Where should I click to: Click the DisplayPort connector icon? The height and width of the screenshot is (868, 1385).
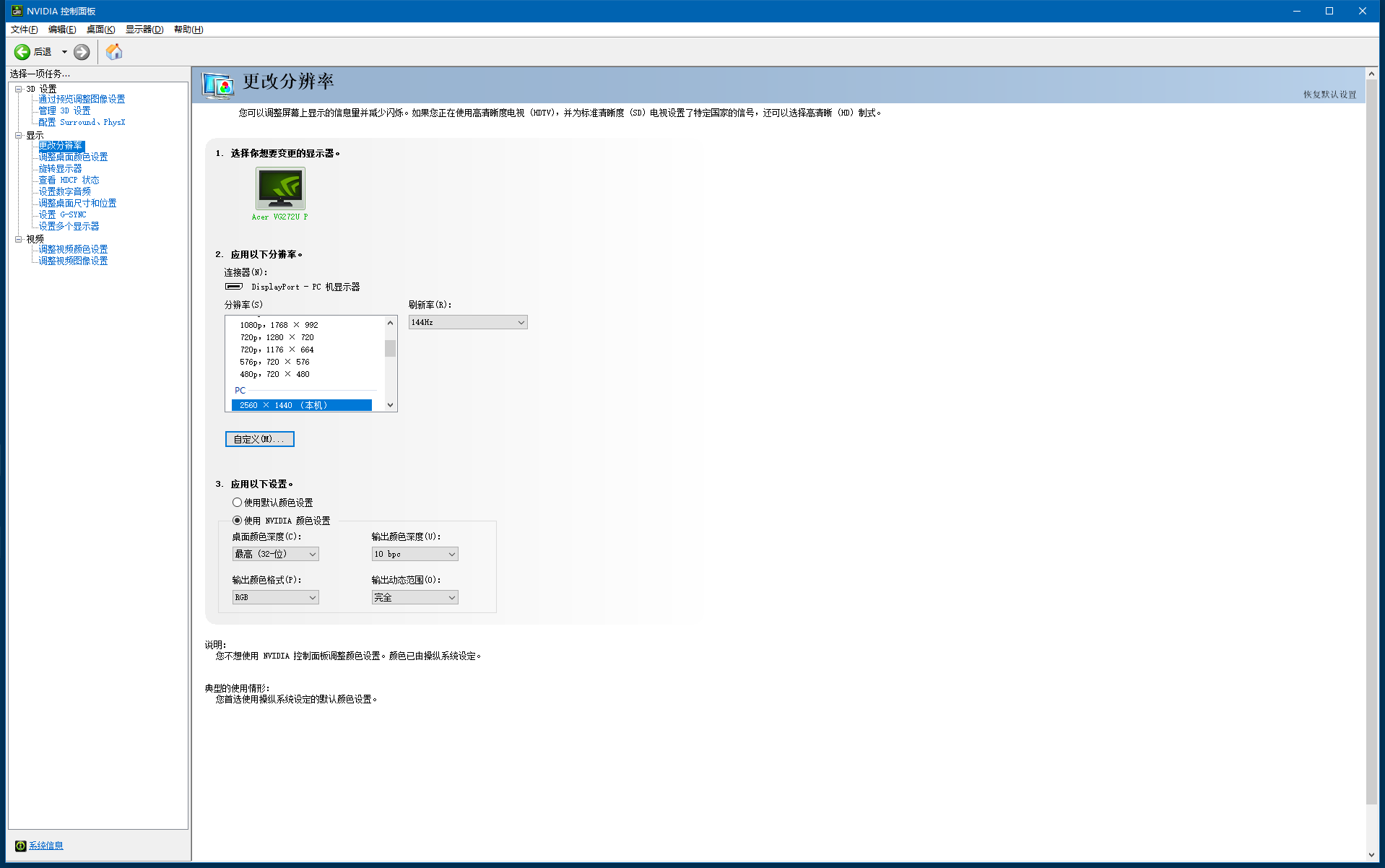[234, 287]
